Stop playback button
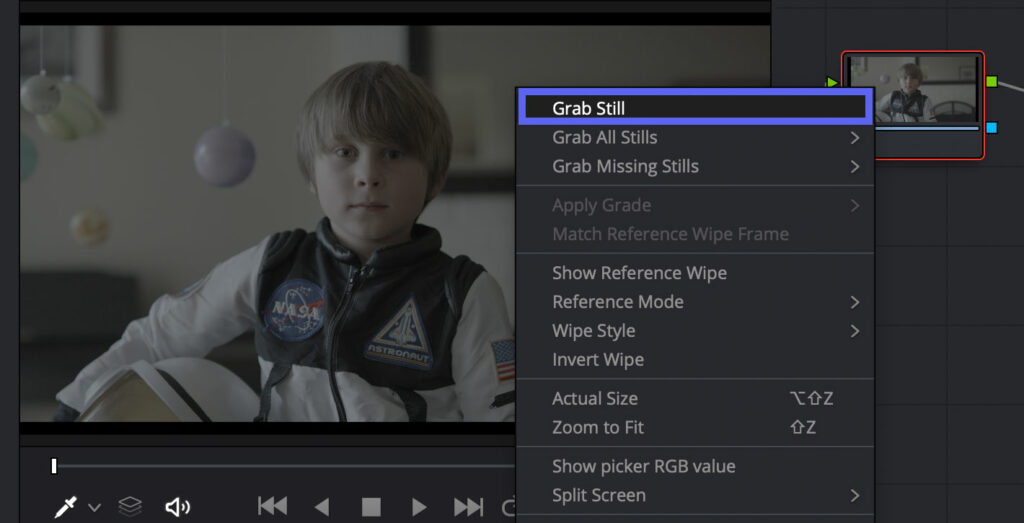 tap(371, 507)
